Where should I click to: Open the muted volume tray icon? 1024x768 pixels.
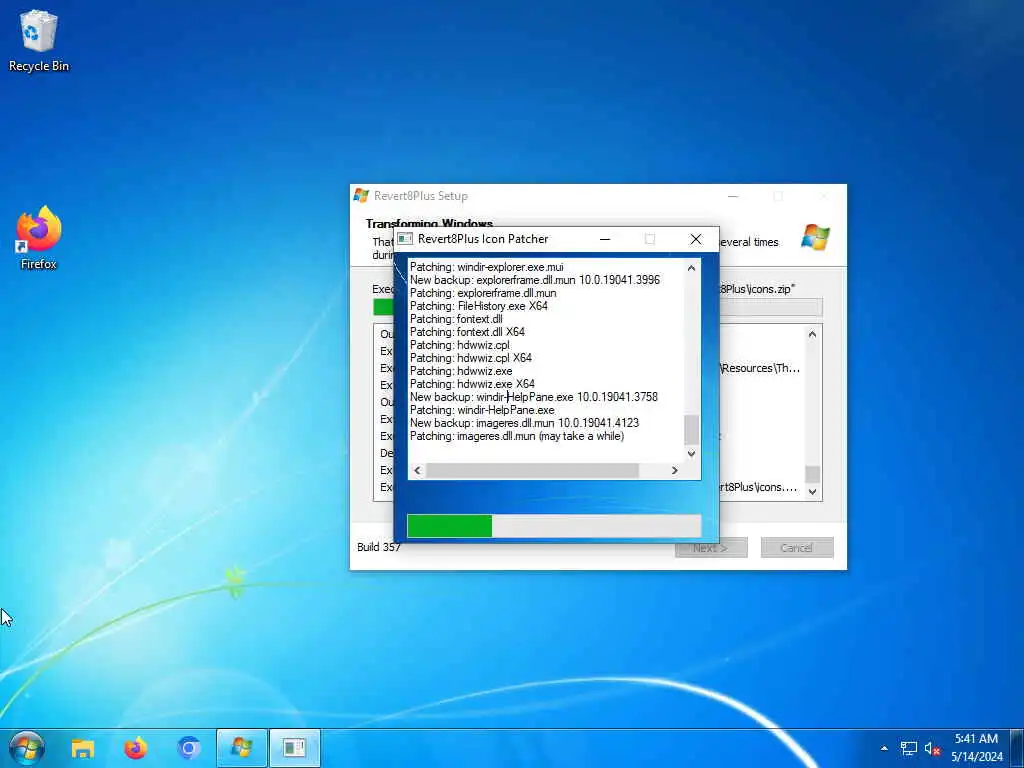pos(932,748)
